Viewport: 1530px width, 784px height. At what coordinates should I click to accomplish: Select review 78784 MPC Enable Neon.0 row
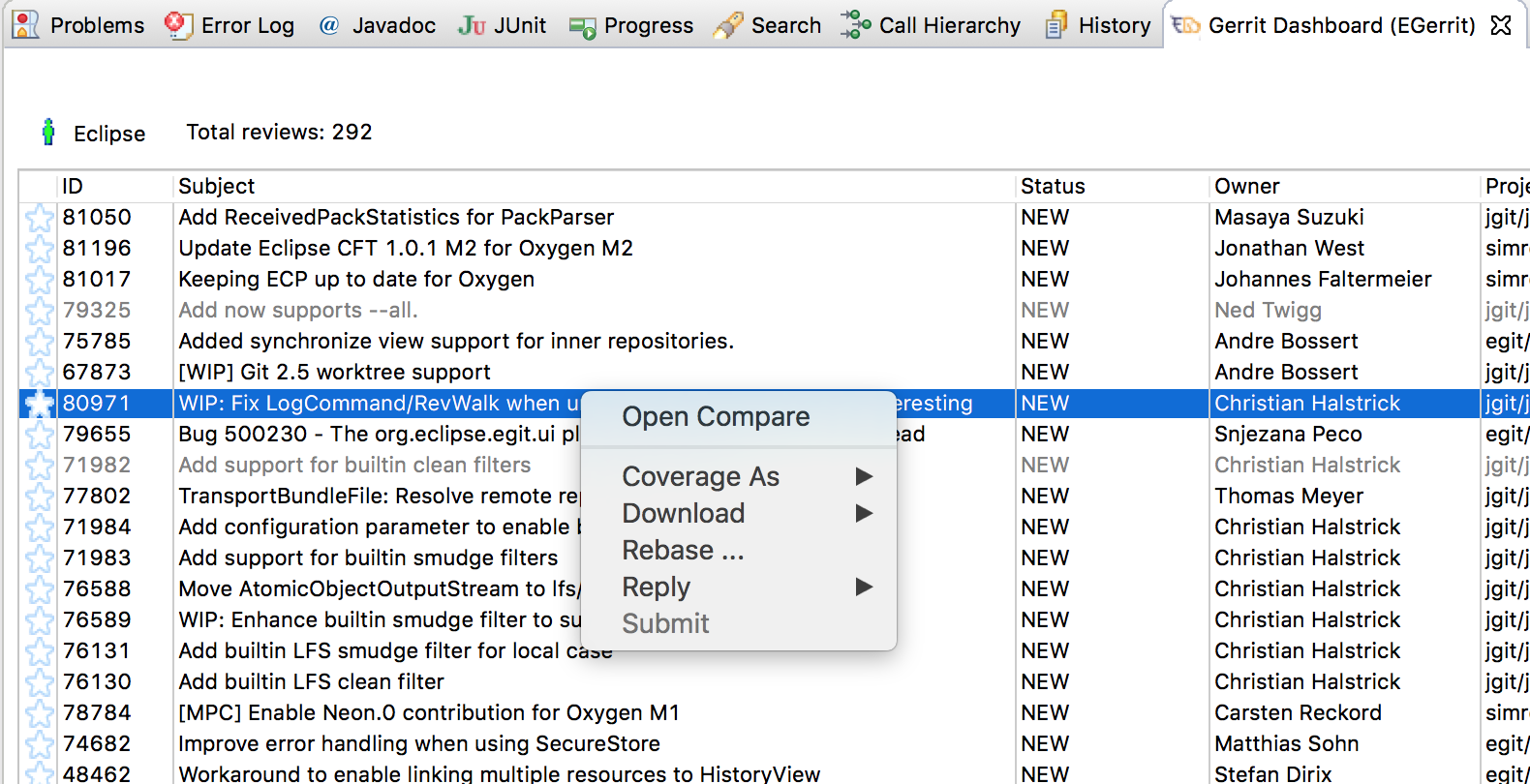pos(428,713)
